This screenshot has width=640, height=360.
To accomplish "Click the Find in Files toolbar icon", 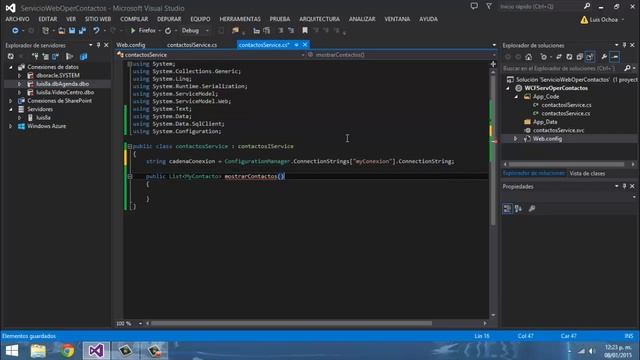I will point(236,31).
